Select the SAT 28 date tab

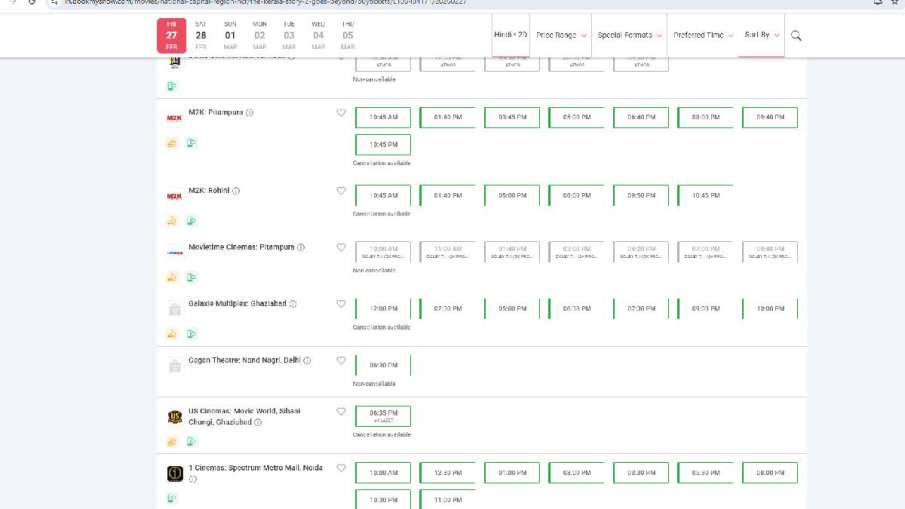pos(201,36)
